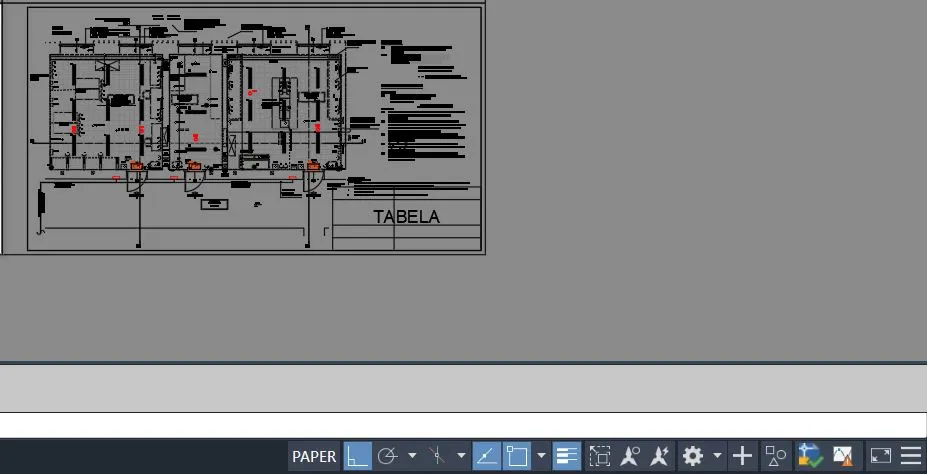Toggle 2D Object Snap off

pos(517,457)
